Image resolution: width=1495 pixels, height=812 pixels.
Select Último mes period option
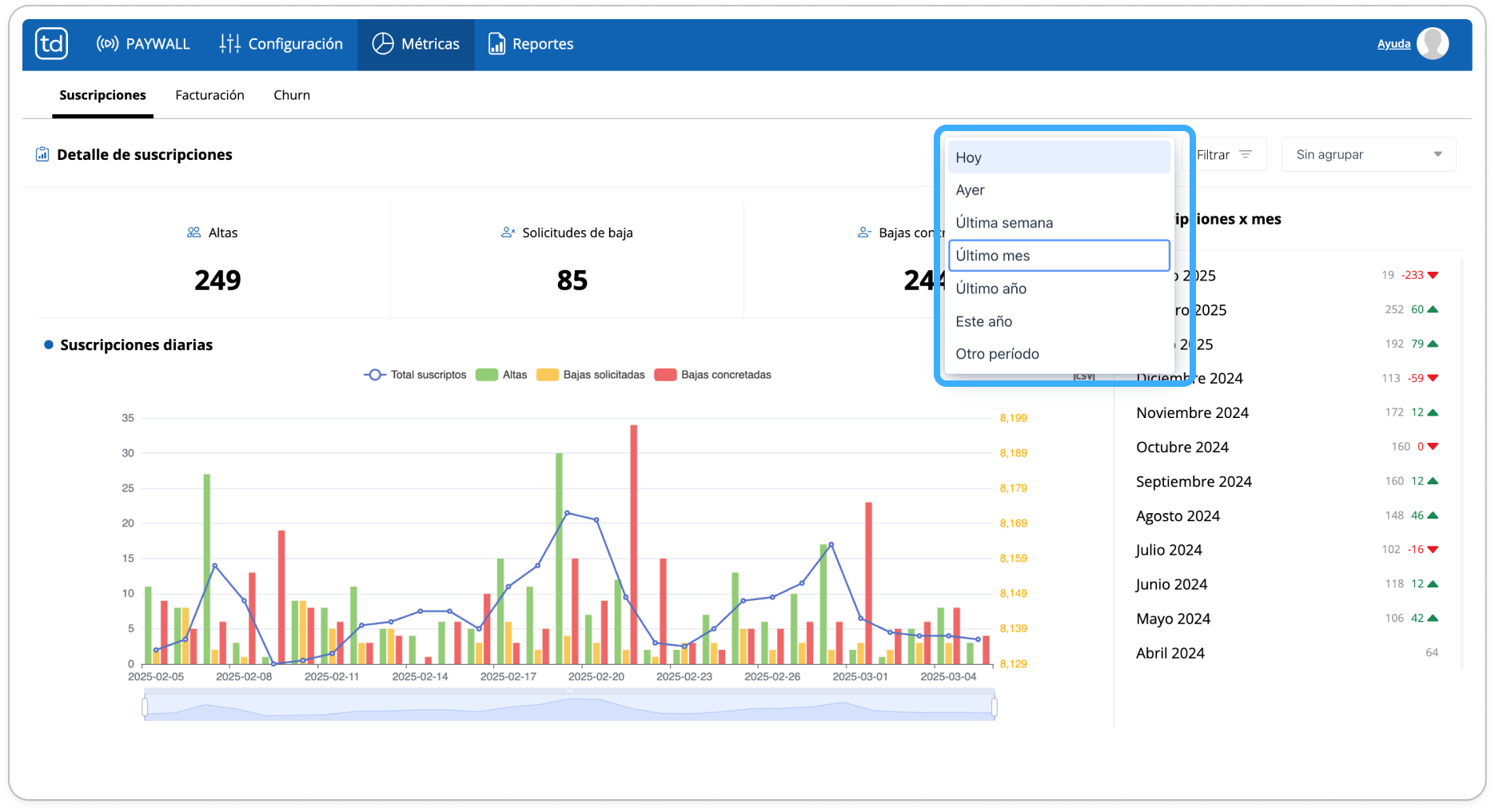click(1058, 256)
